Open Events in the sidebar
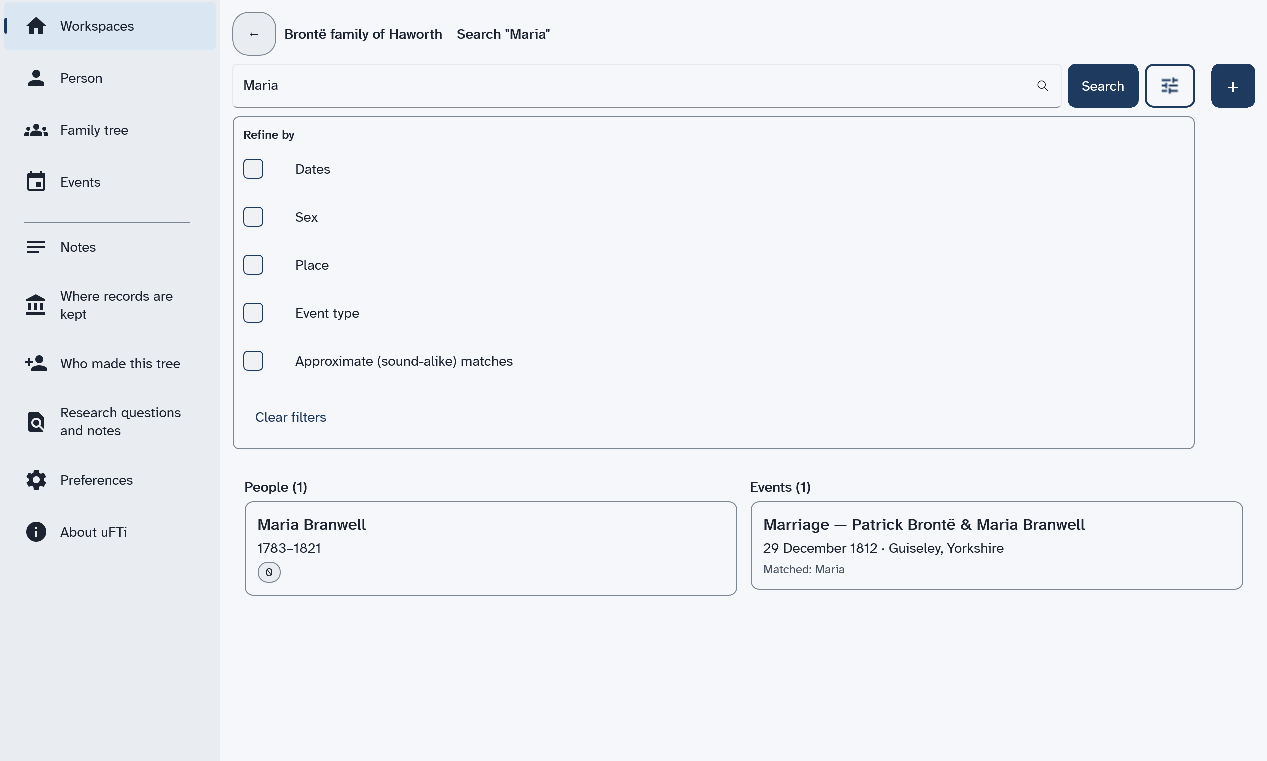1267x761 pixels. coord(110,182)
